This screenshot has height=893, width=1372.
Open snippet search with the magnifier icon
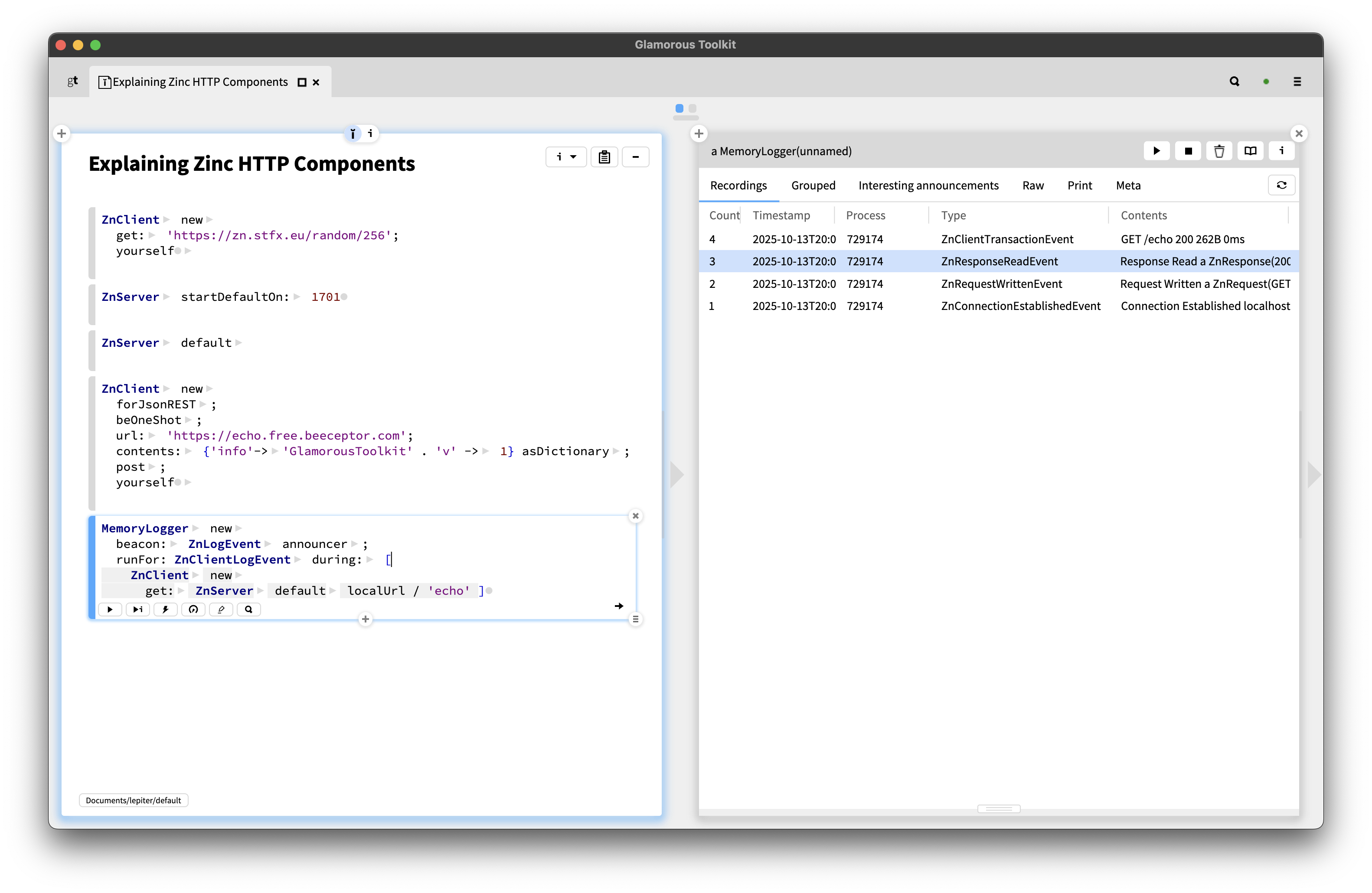point(248,609)
